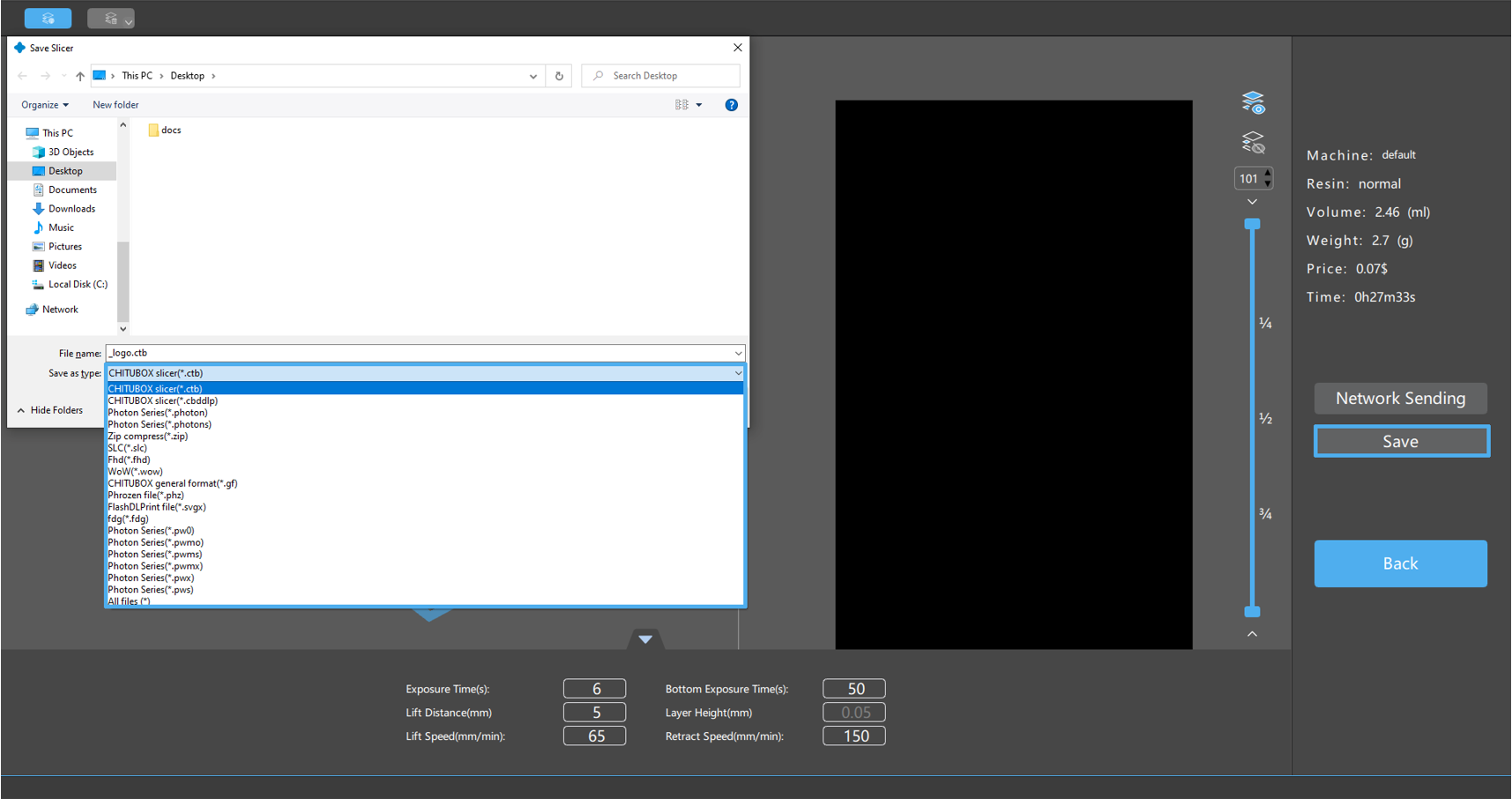Click the grey slice icon with dropdown arrow
Screen dimensions: 1512x799
(110, 18)
